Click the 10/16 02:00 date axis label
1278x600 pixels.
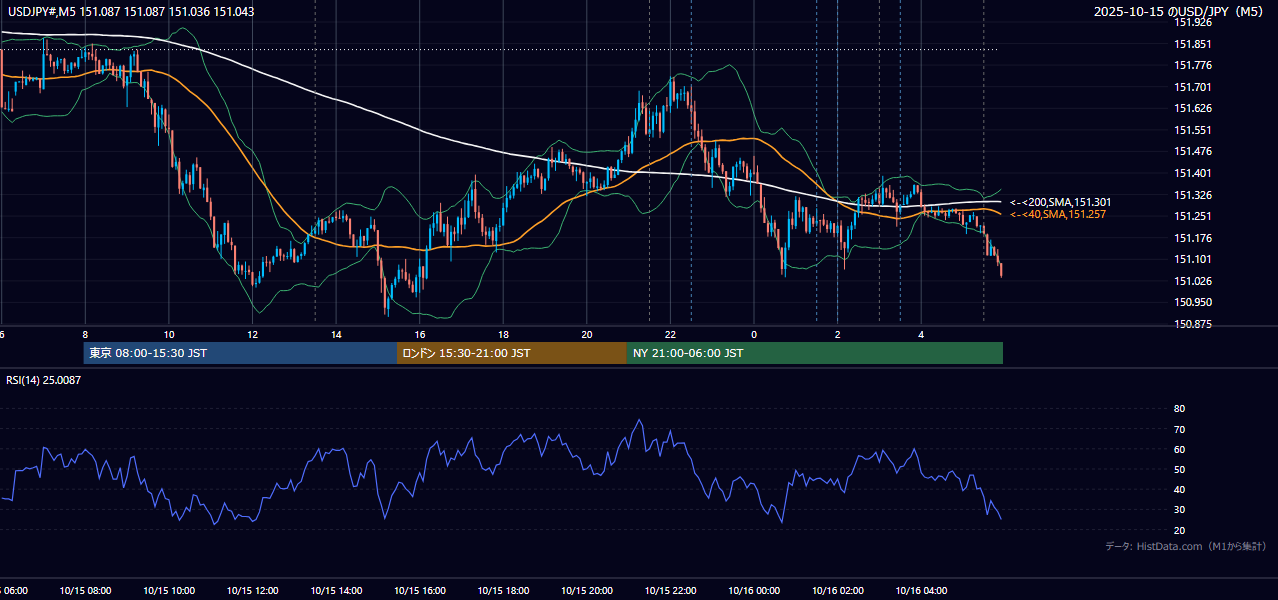[x=837, y=591]
